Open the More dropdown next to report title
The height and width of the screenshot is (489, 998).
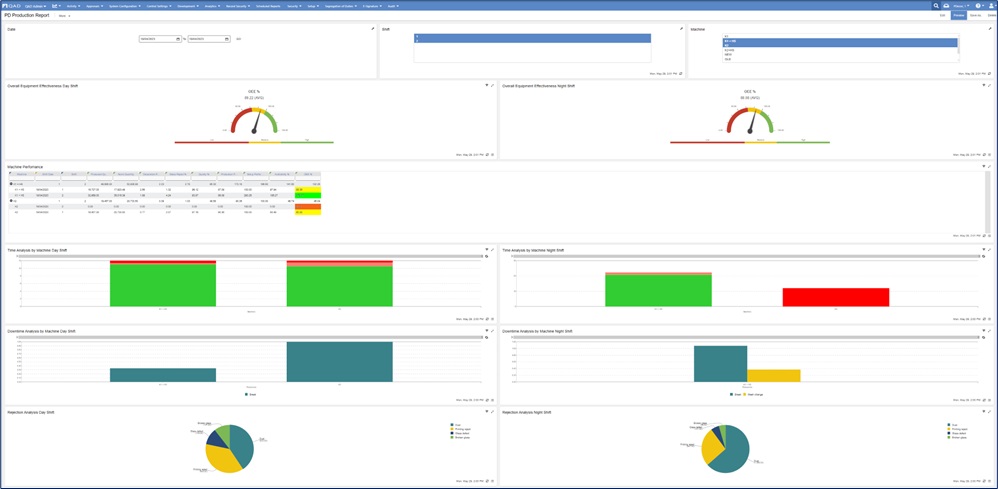click(64, 15)
